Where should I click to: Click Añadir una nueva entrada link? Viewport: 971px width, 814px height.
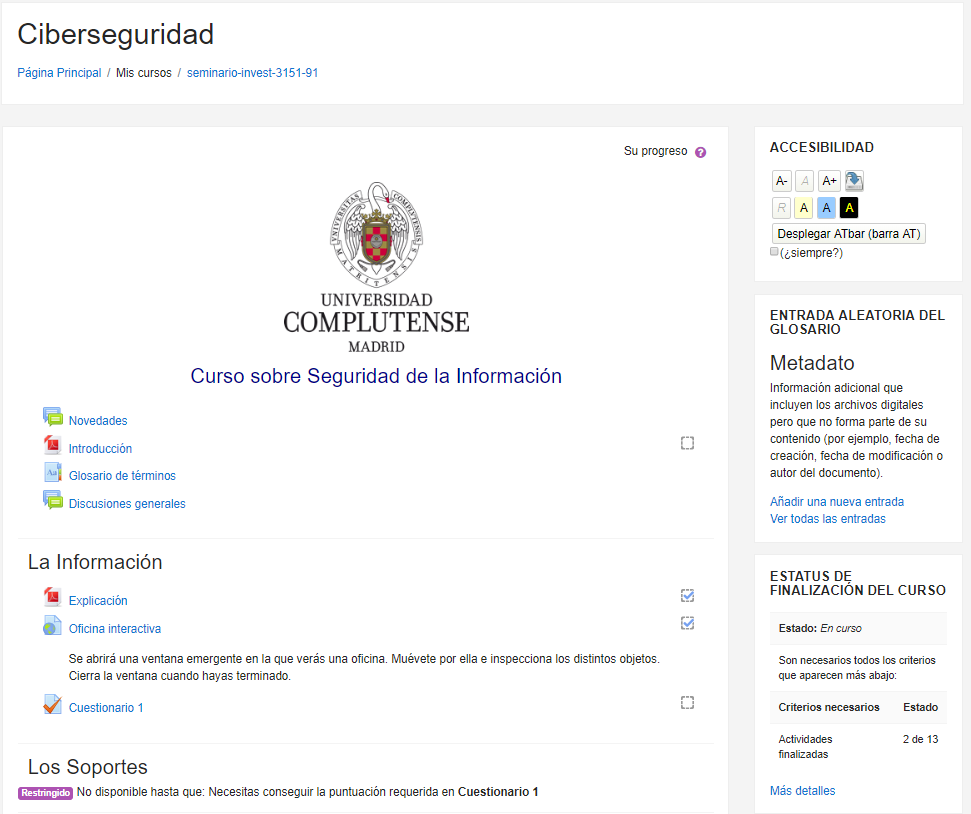point(837,502)
